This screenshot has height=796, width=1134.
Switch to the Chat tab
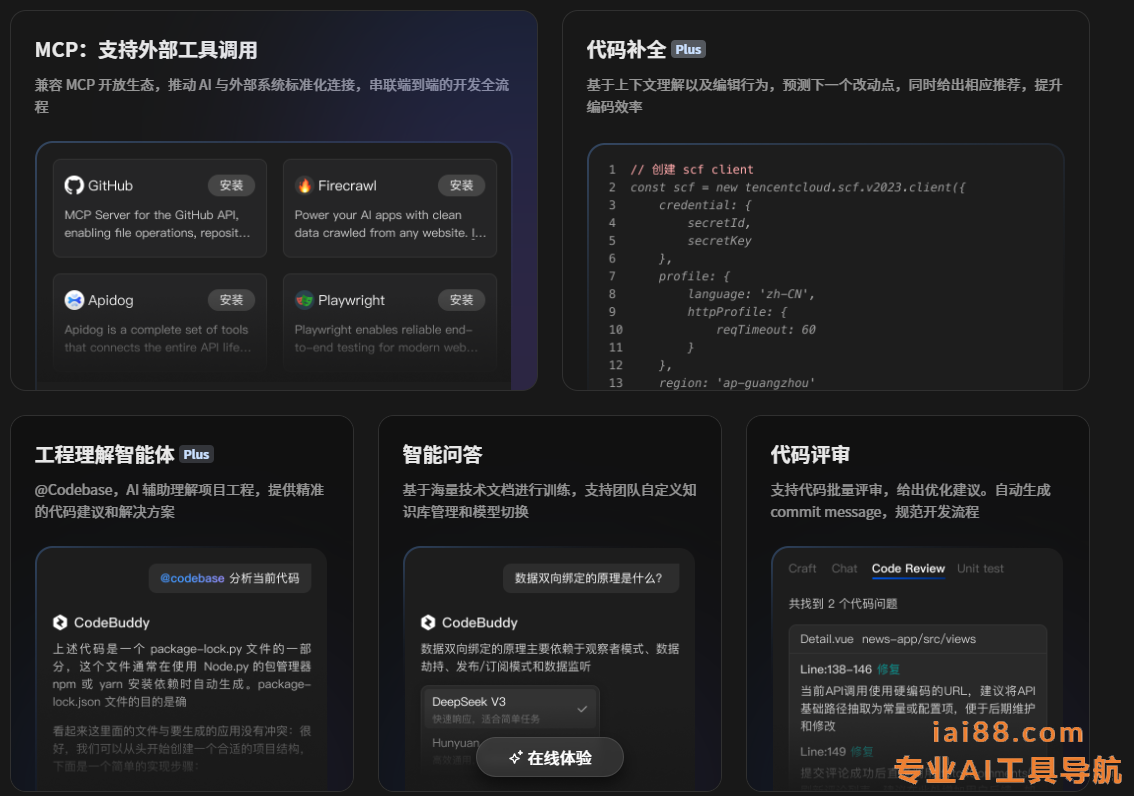(x=844, y=569)
